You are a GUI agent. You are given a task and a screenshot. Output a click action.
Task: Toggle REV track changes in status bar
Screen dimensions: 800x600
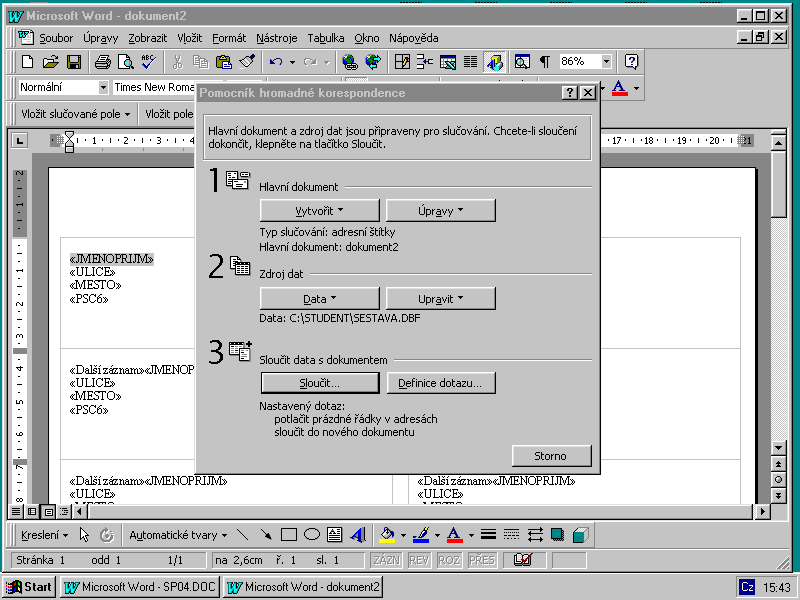[419, 560]
